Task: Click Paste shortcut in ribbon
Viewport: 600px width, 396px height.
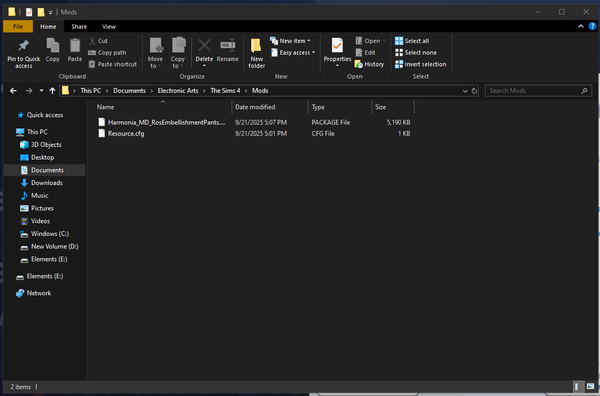Action: point(112,64)
